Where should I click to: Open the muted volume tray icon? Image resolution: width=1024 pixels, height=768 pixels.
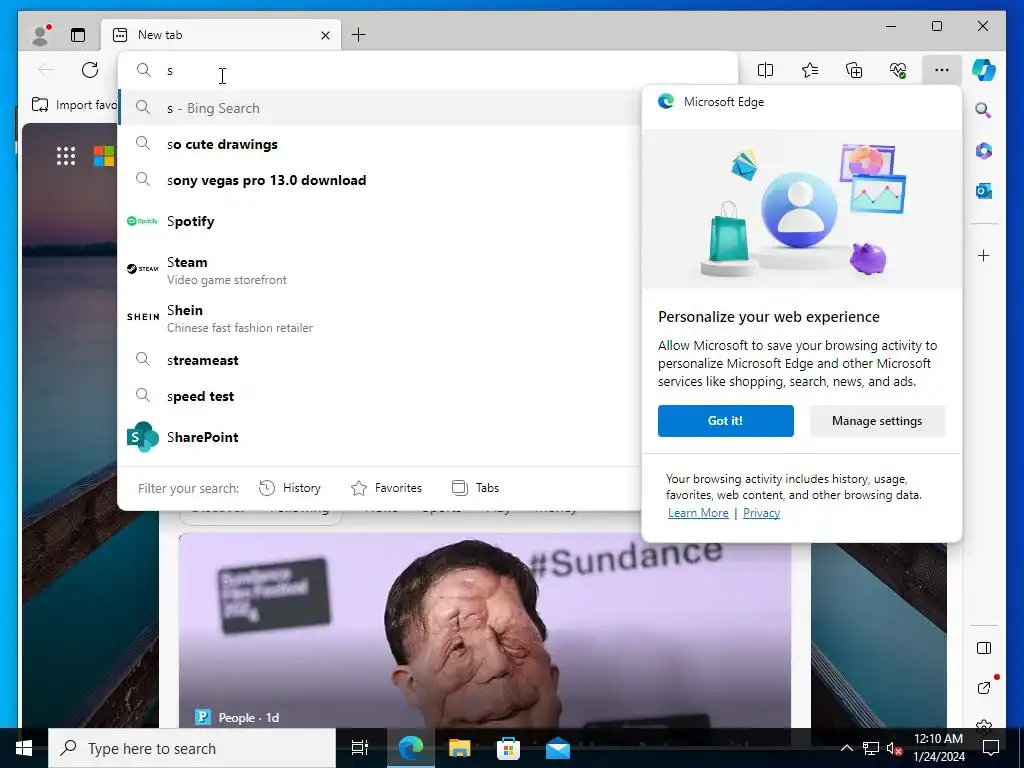(894, 748)
